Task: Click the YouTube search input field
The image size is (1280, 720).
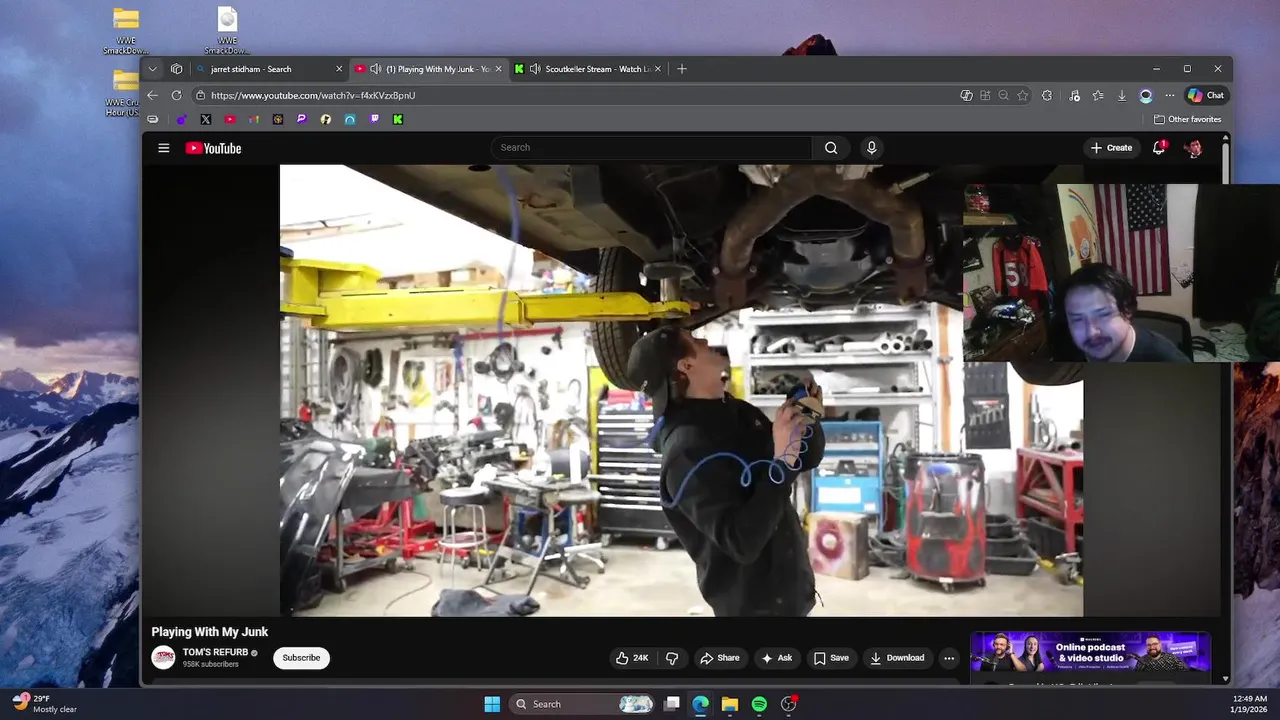Action: 651,147
